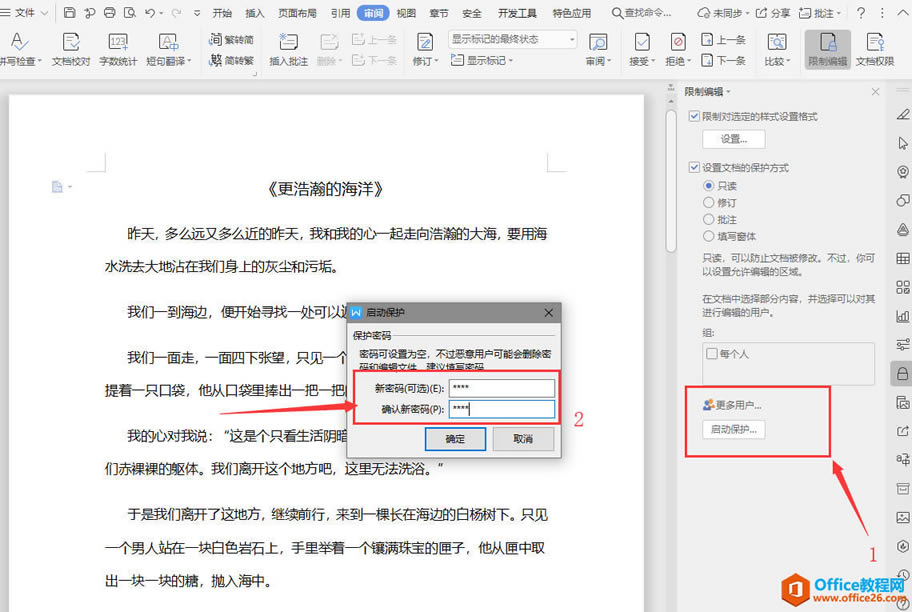
Task: Click the document vertical scrollbar thumb
Action: 671,180
